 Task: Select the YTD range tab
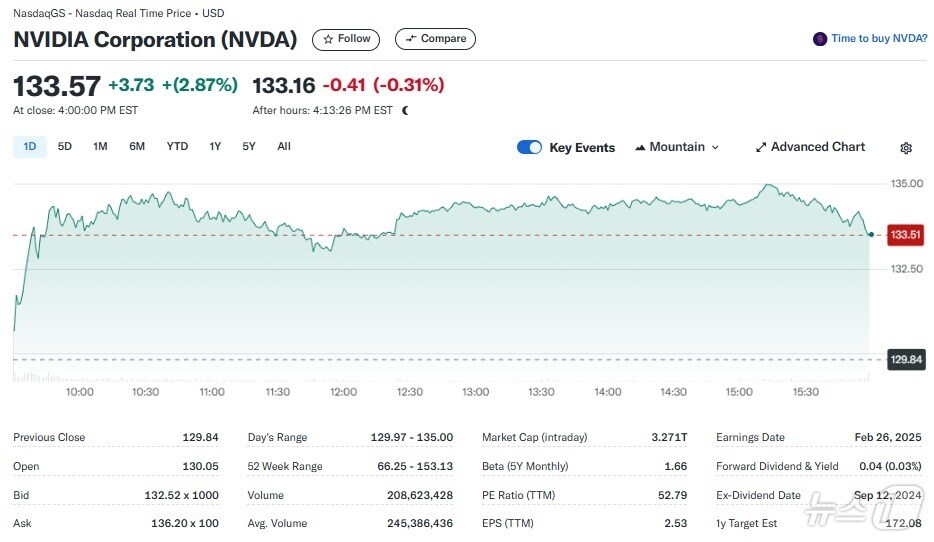(177, 147)
